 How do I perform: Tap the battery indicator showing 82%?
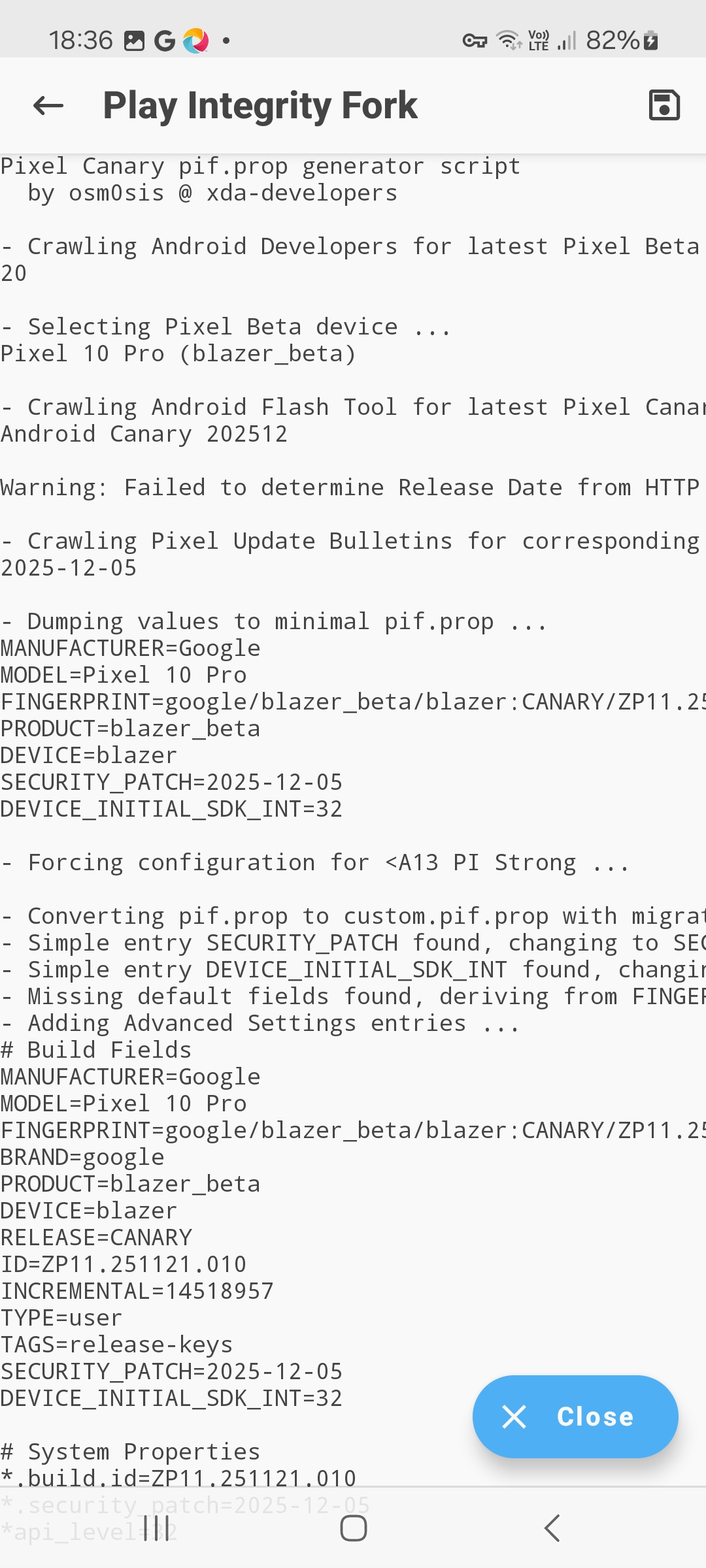point(622,41)
